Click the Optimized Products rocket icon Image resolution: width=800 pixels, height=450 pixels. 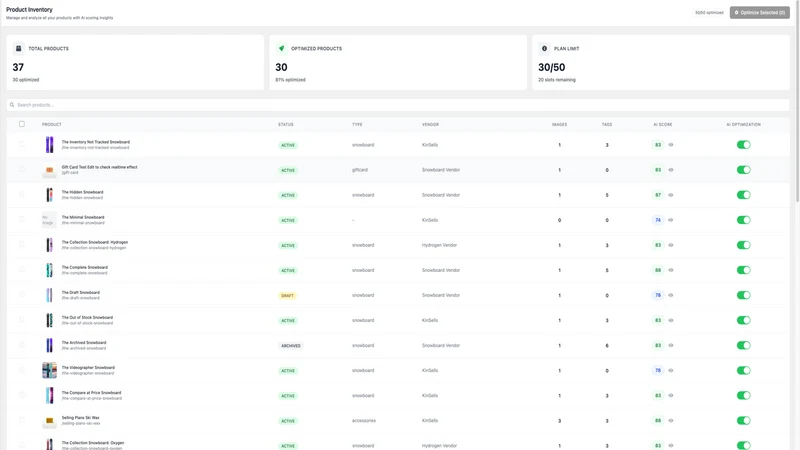(x=281, y=48)
